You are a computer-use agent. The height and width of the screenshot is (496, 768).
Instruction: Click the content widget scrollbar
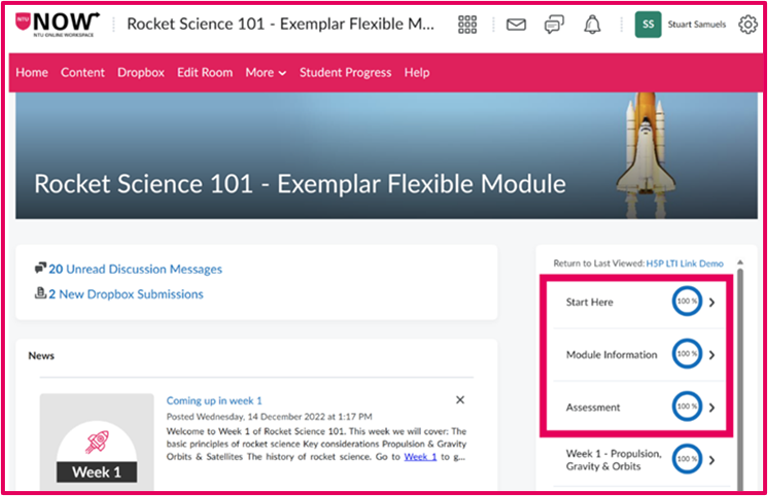[x=740, y=377]
